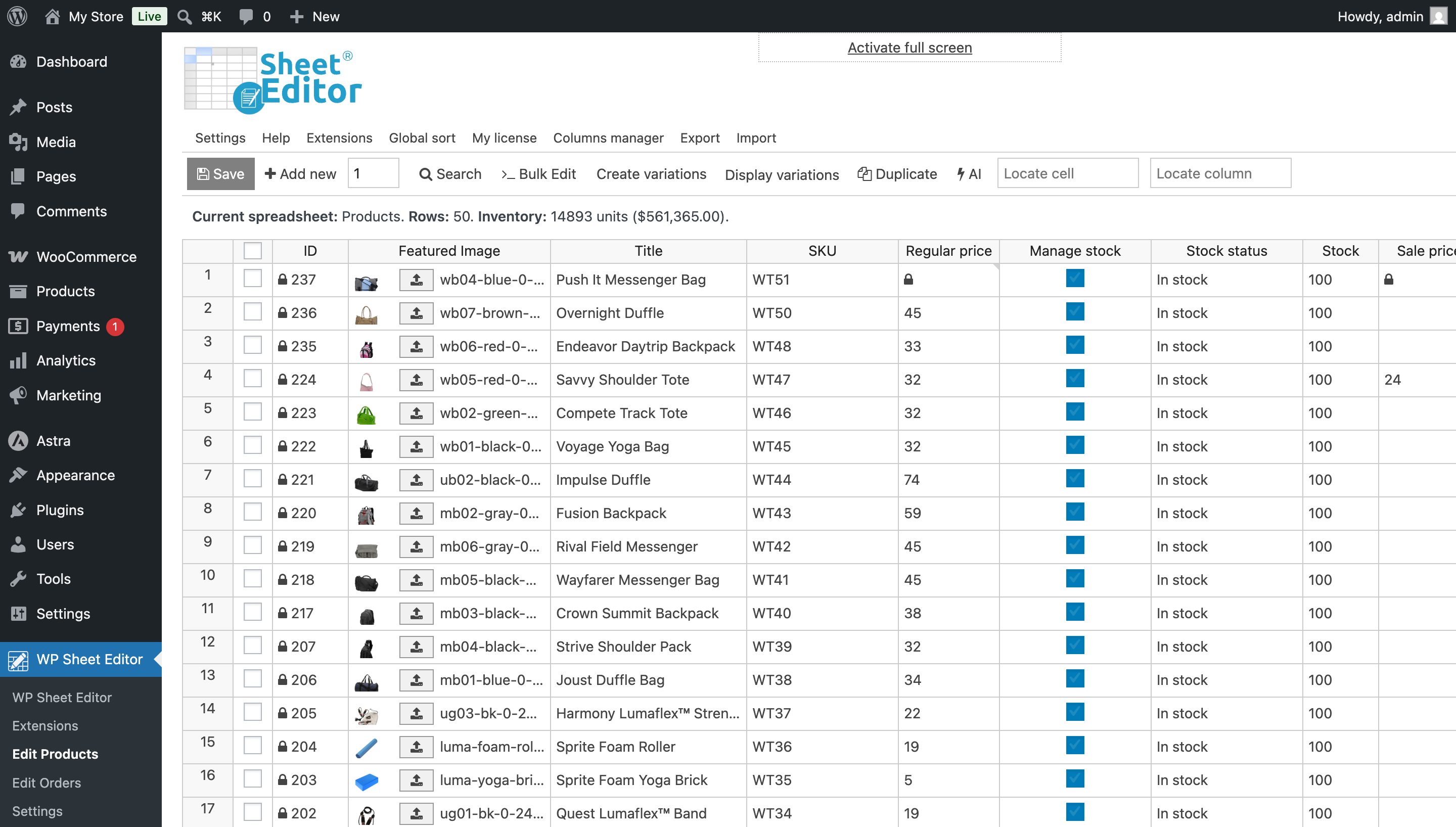Open the Import menu
Screen dimensions: 1456x827
pyautogui.click(x=756, y=138)
